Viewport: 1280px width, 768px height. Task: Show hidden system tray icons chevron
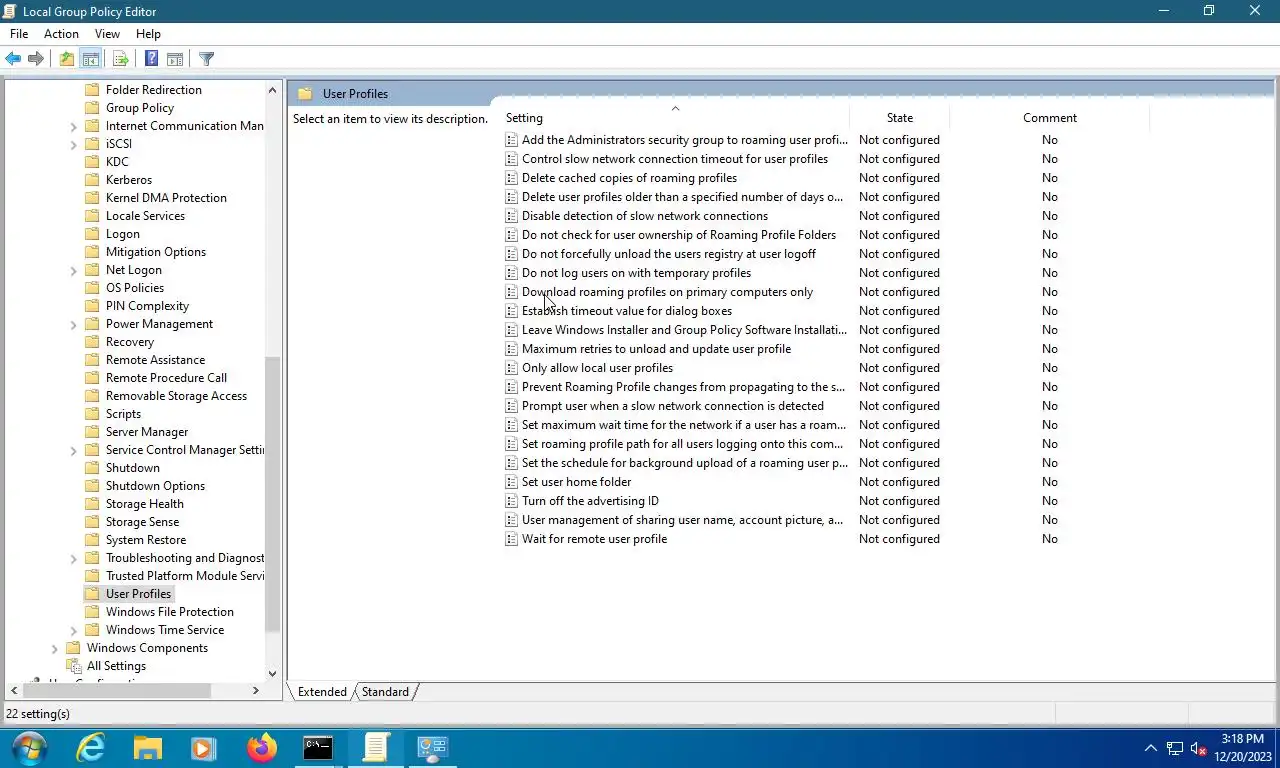(x=1150, y=748)
